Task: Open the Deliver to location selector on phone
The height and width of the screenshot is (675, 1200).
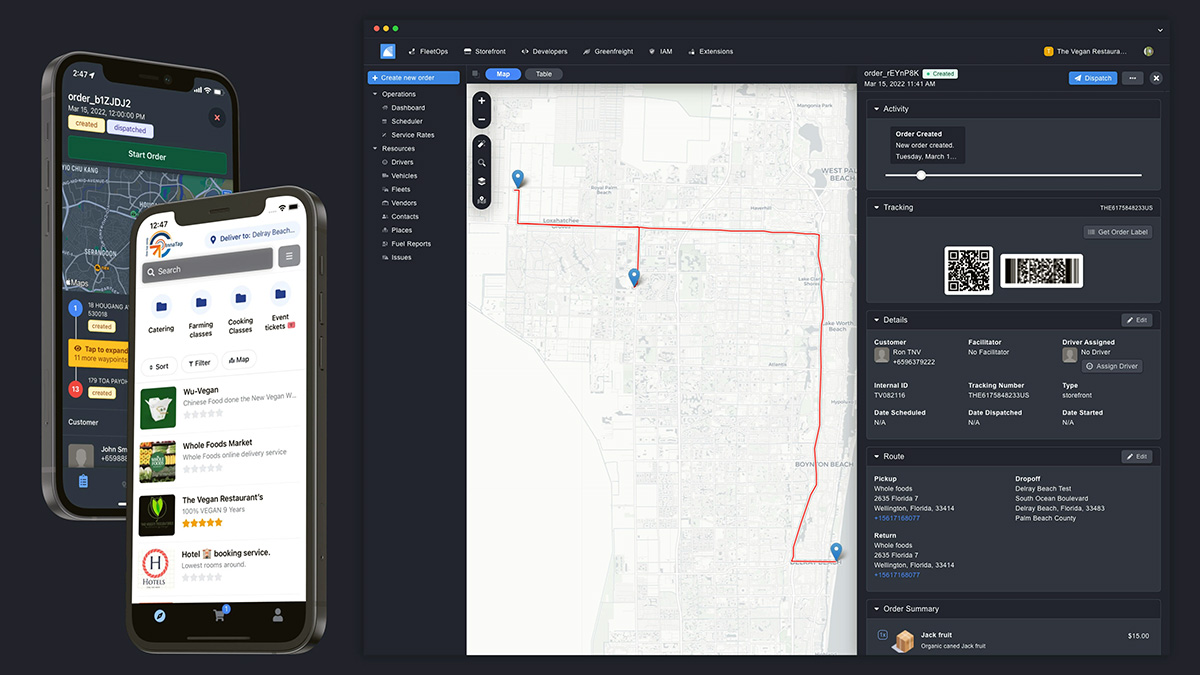Action: (x=250, y=235)
